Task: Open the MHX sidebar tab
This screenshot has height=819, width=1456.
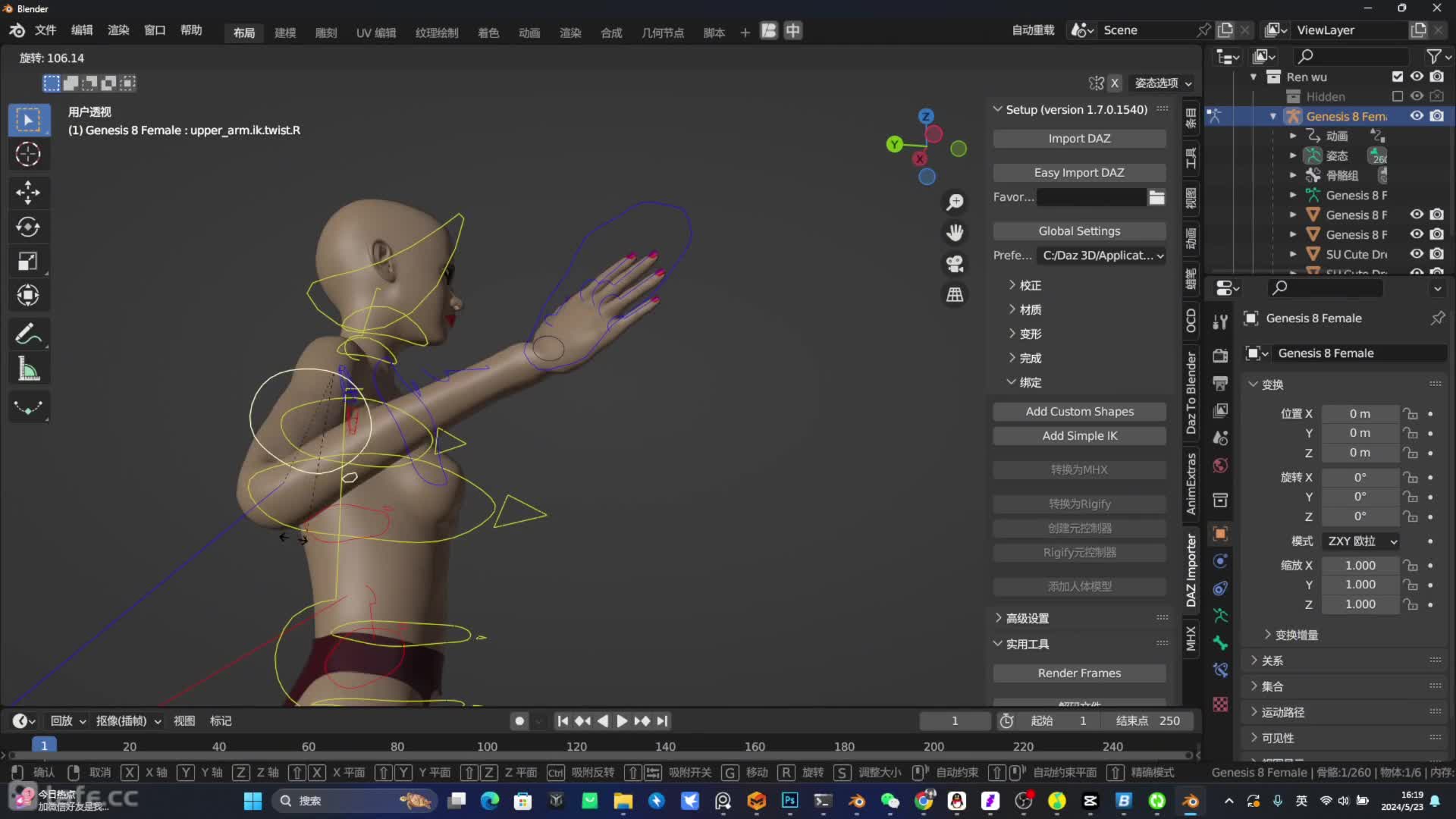Action: click(1191, 639)
